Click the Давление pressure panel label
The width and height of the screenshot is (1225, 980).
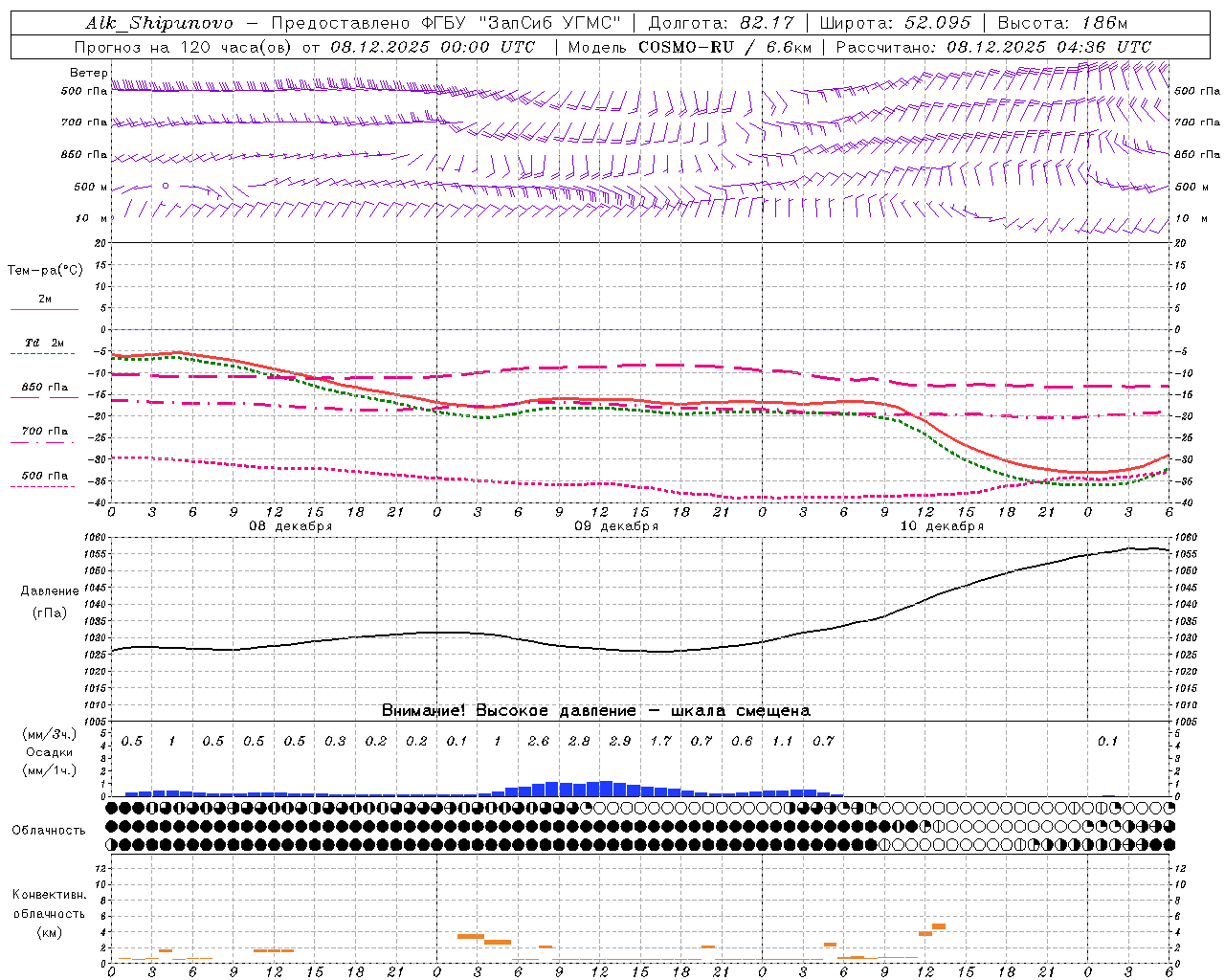[x=50, y=591]
